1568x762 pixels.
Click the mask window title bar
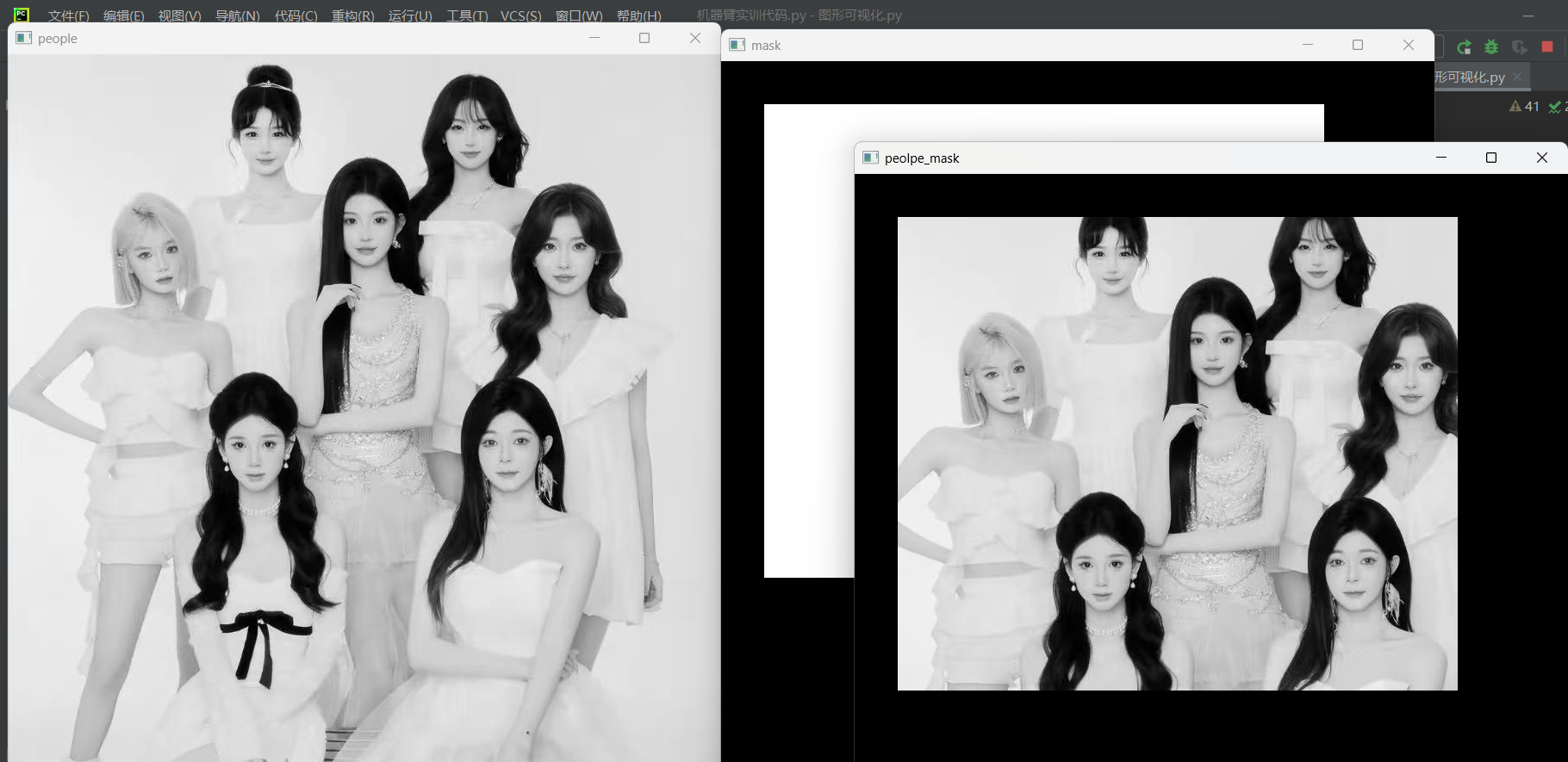pyautogui.click(x=1034, y=45)
